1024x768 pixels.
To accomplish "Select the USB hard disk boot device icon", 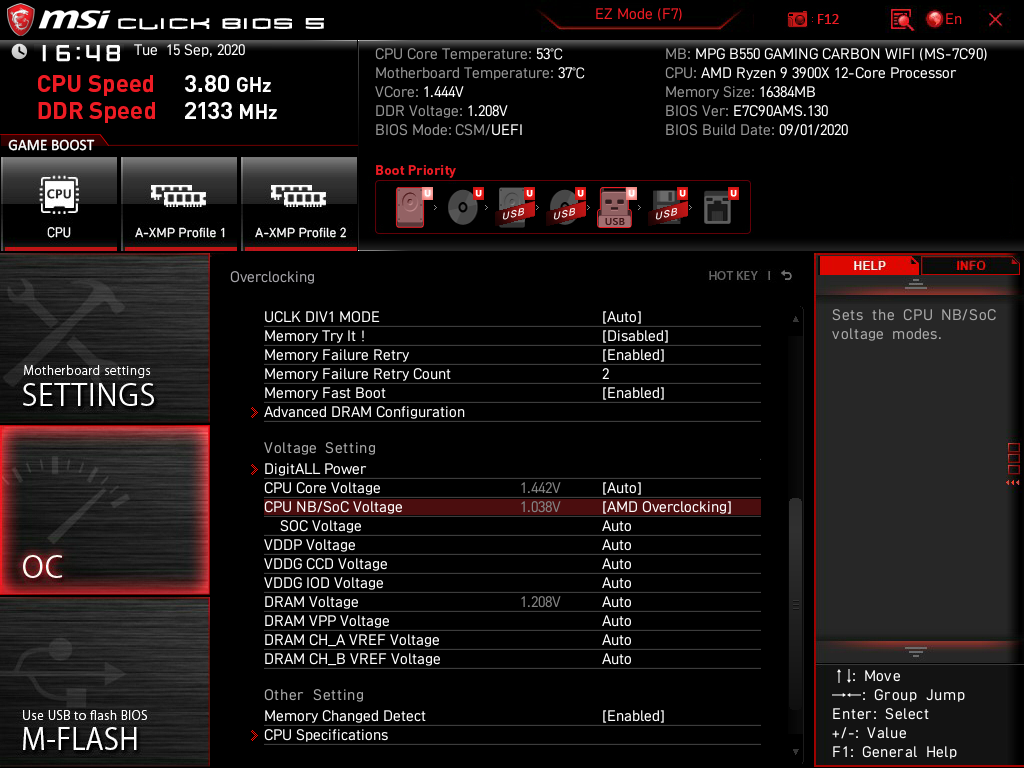I will tap(515, 207).
